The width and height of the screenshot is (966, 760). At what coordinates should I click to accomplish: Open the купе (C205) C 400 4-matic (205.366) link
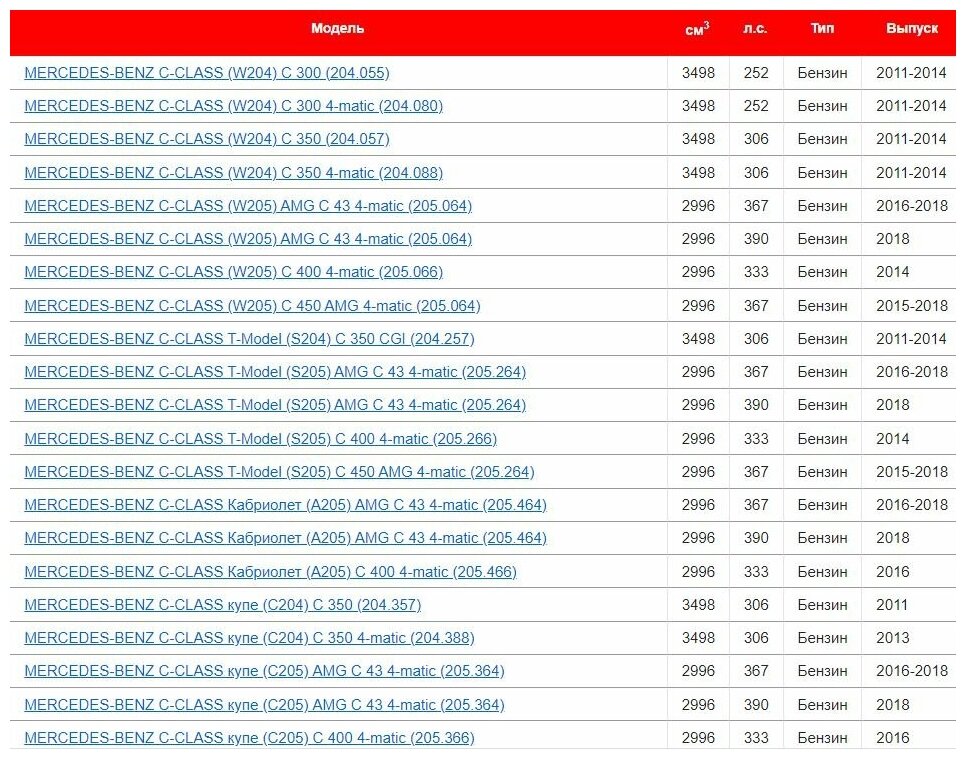tap(250, 738)
